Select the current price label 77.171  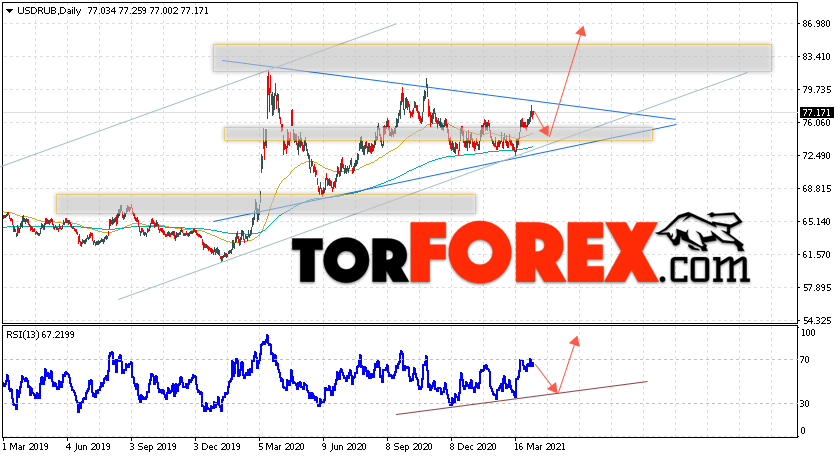click(x=816, y=113)
